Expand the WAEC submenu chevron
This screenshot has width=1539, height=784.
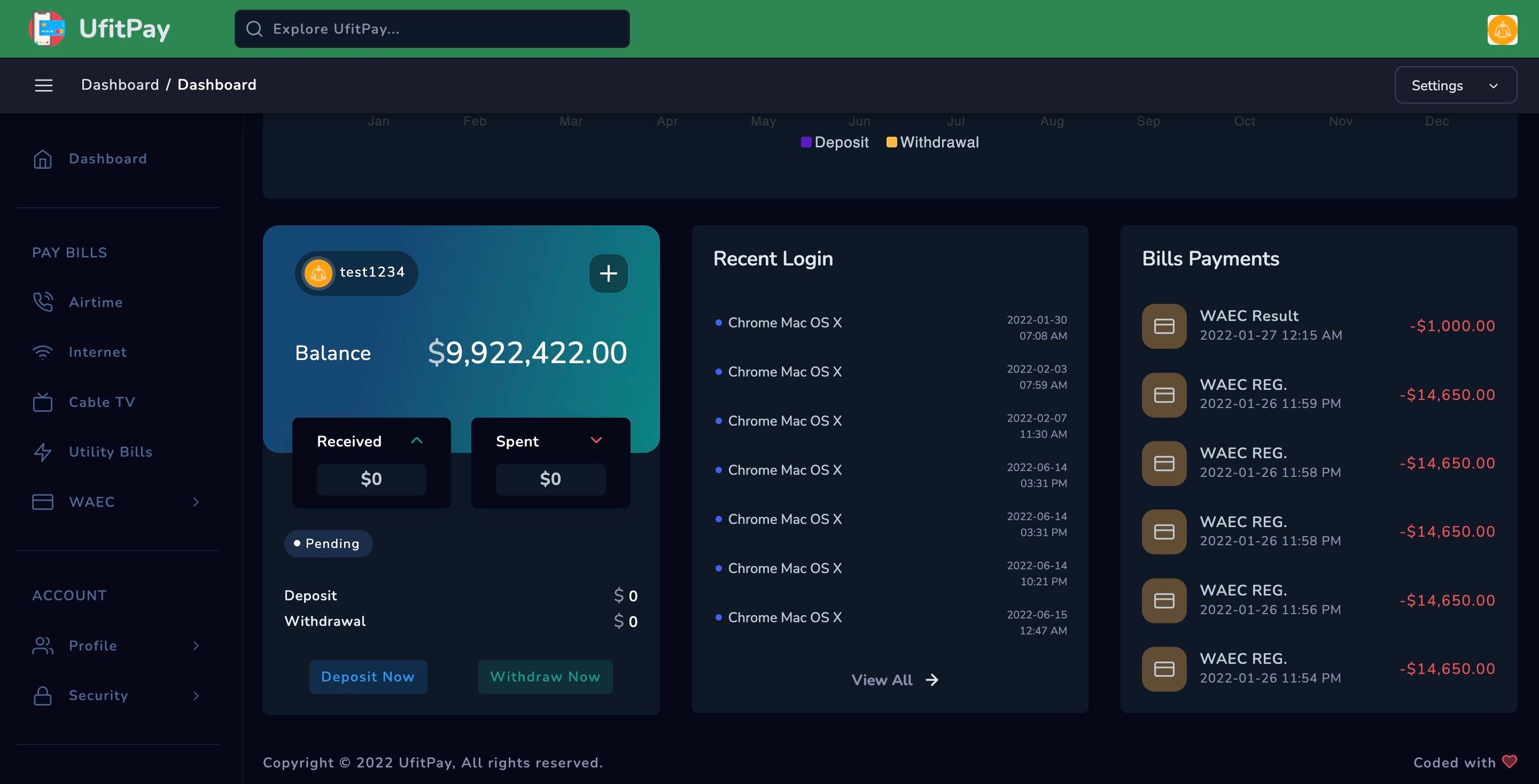click(x=196, y=502)
